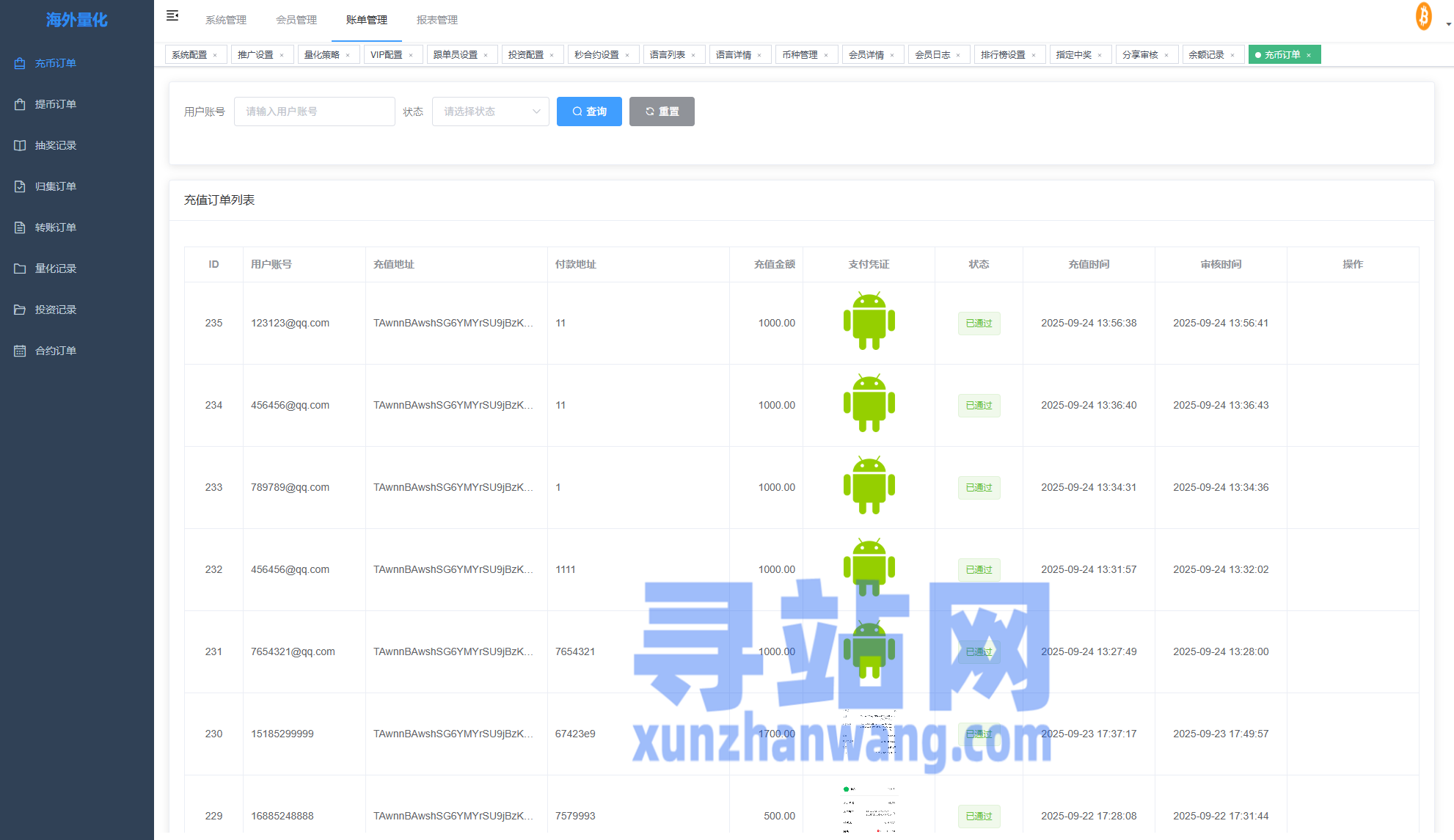Click the 提币订单 sidebar icon
1454x840 pixels.
20,104
